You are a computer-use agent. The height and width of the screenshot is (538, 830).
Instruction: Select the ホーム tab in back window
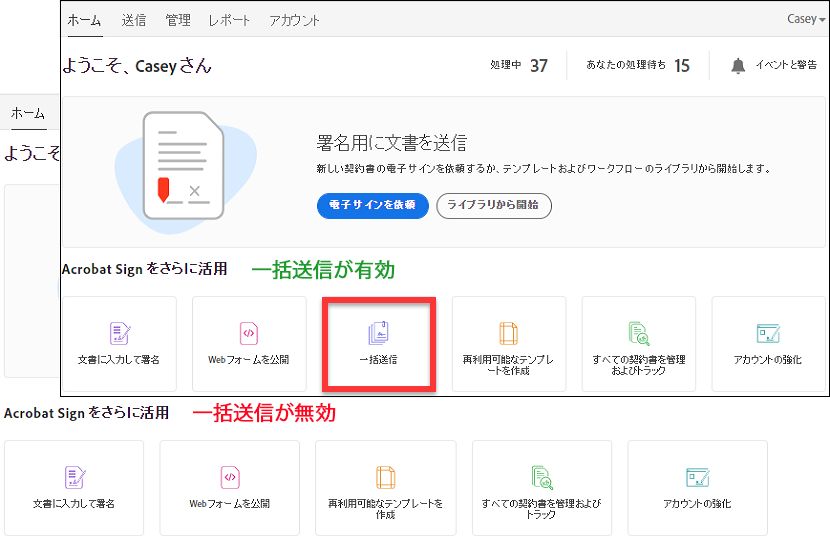click(x=28, y=113)
